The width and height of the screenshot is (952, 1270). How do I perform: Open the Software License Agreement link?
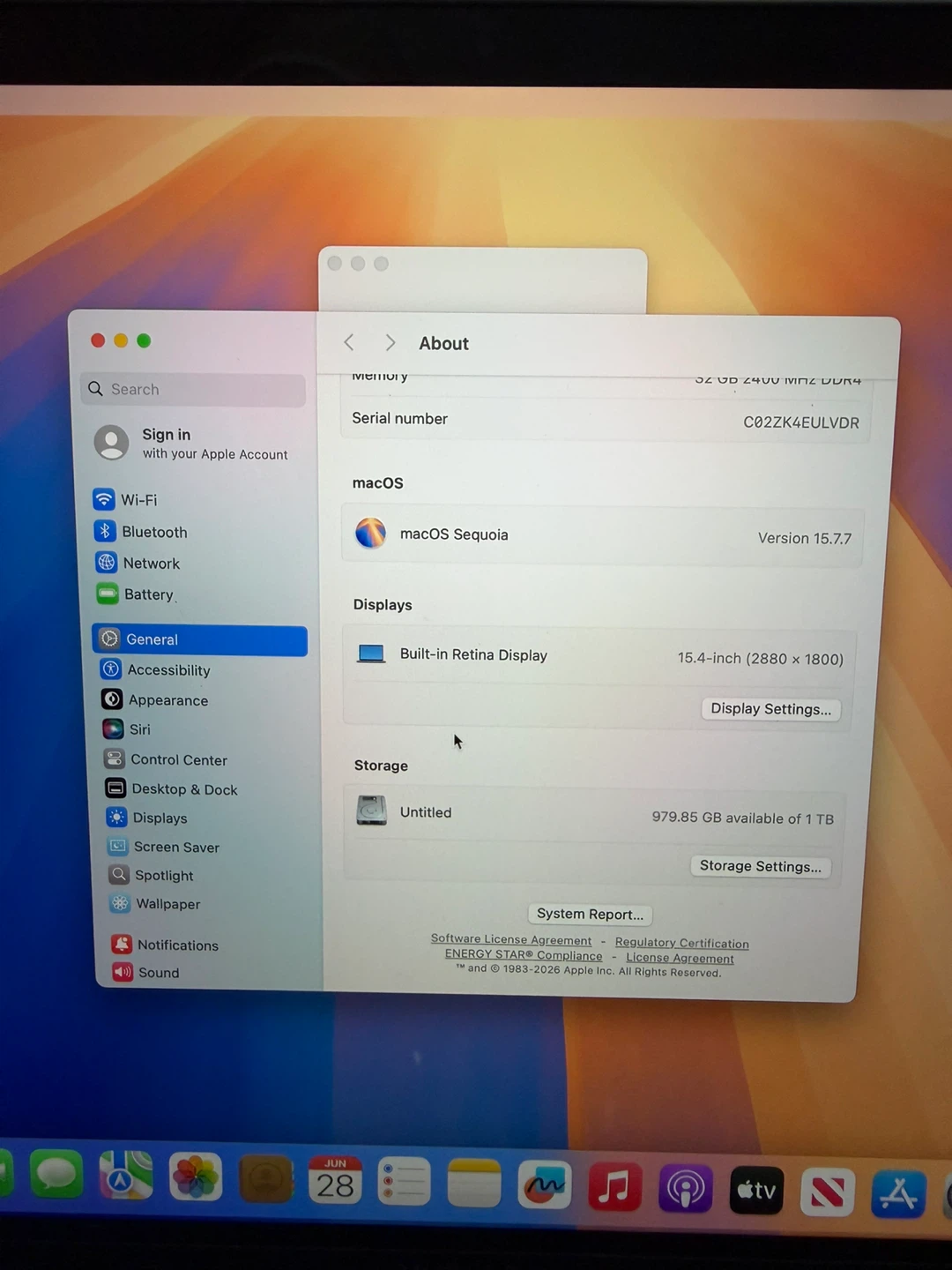coord(511,939)
